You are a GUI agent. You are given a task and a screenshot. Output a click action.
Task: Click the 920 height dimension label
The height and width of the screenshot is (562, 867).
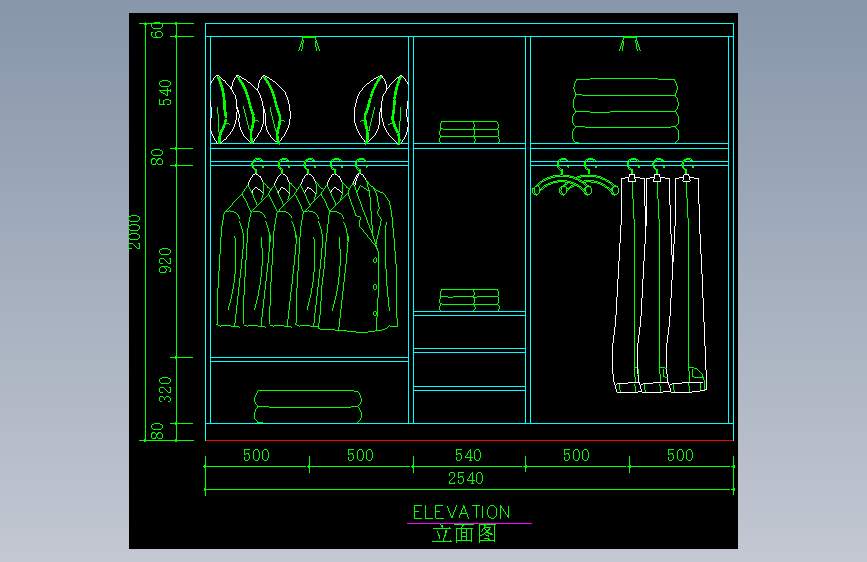165,260
